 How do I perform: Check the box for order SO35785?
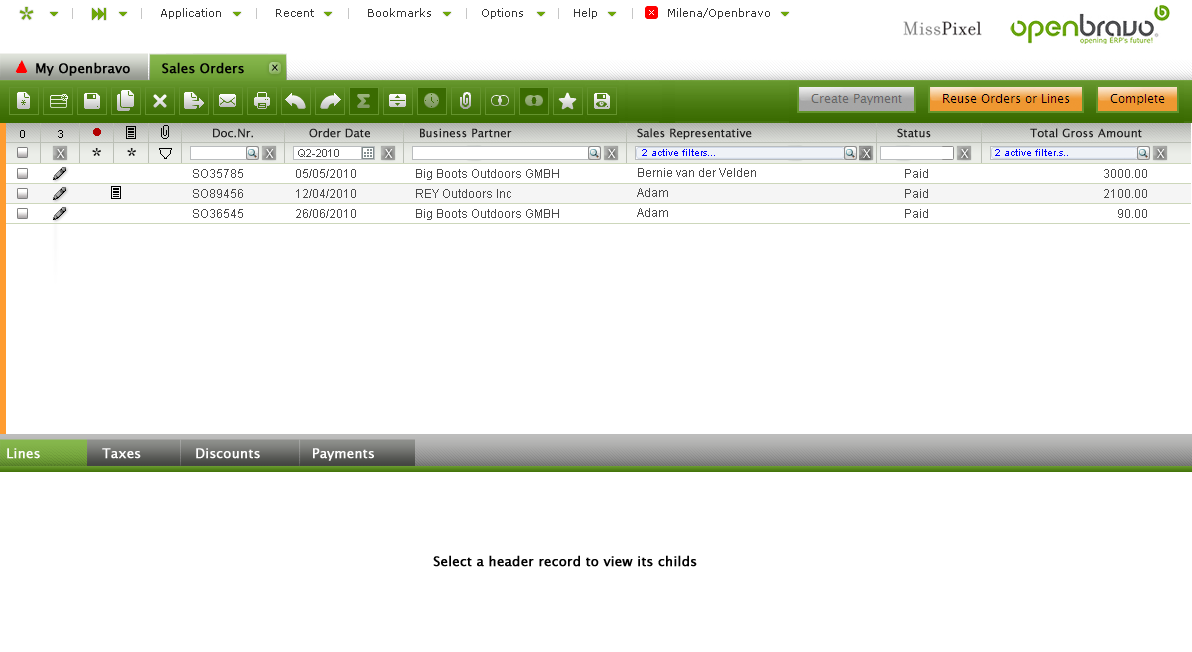coord(23,173)
